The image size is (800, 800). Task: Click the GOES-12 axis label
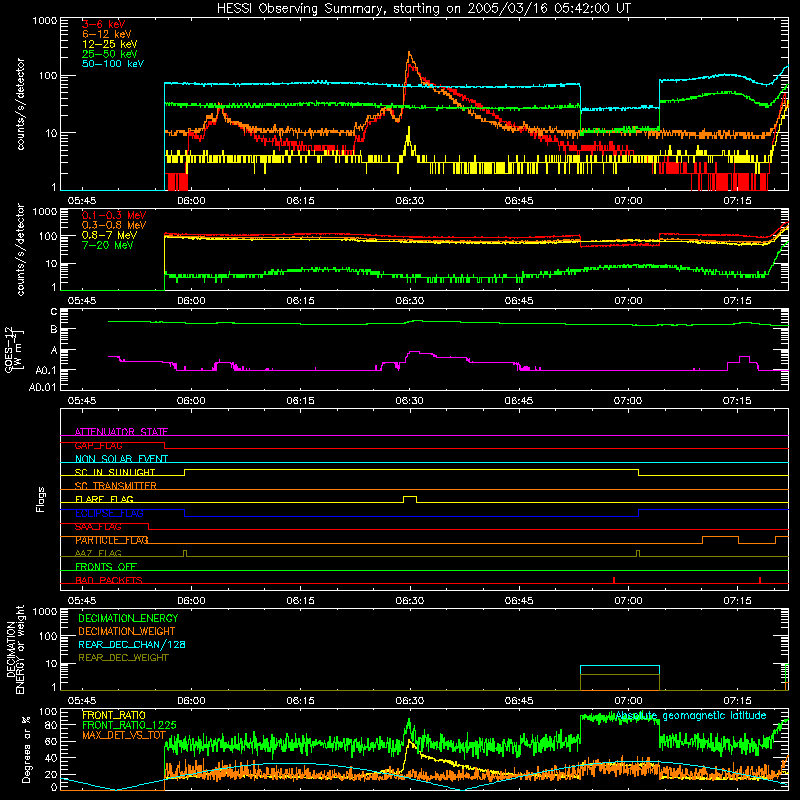tap(14, 349)
